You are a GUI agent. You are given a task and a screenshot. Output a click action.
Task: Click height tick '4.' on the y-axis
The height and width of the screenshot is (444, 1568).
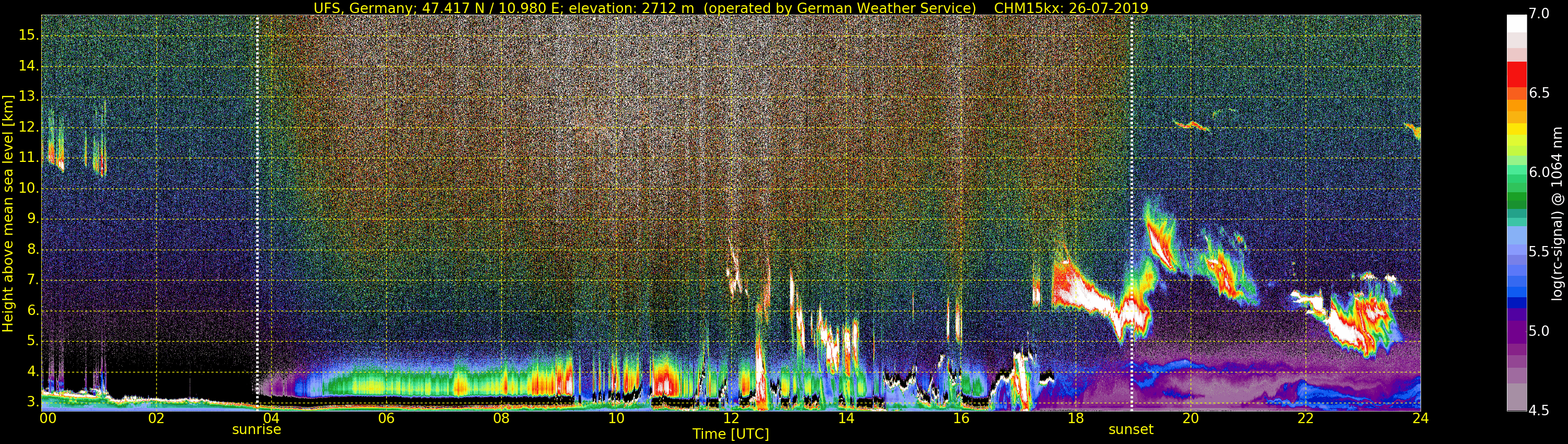32,371
